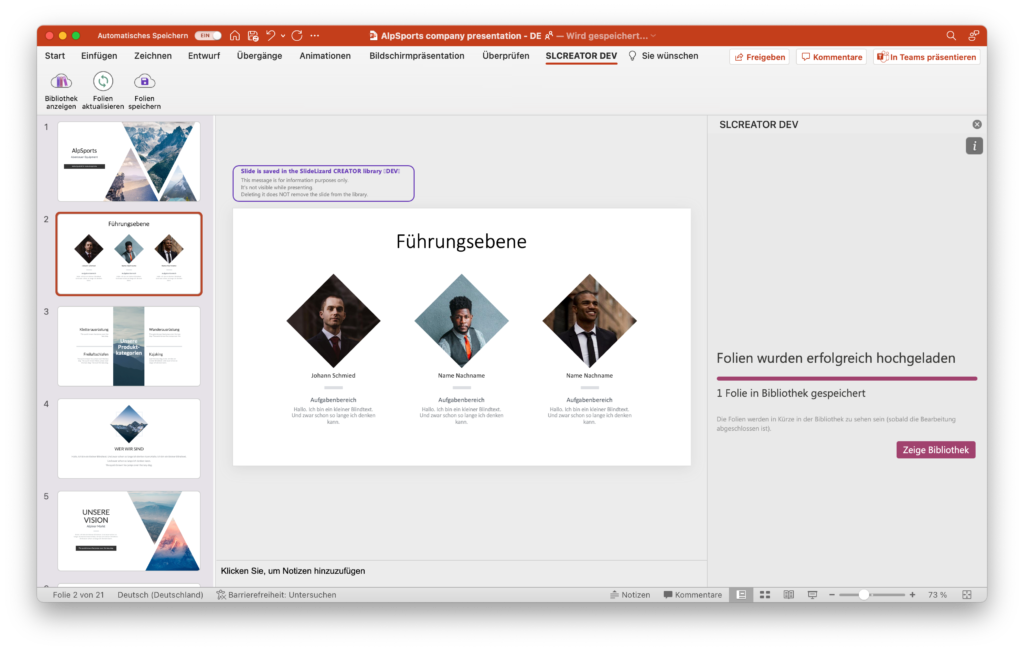Click the right diamond portrait image

point(589,321)
